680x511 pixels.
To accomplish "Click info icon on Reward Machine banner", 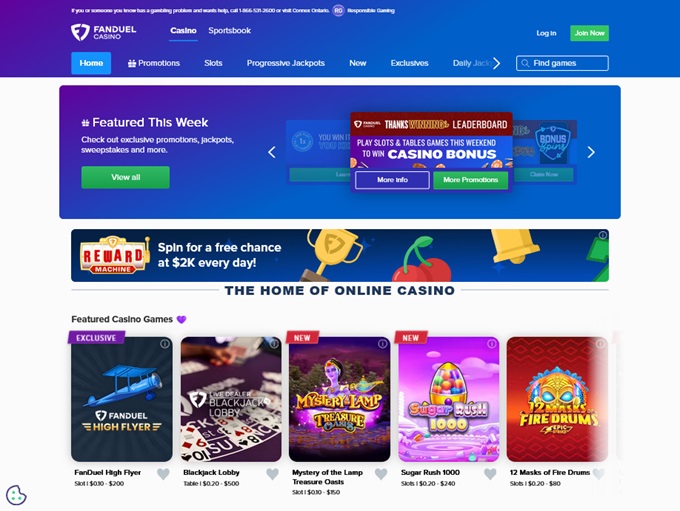I will pyautogui.click(x=603, y=235).
